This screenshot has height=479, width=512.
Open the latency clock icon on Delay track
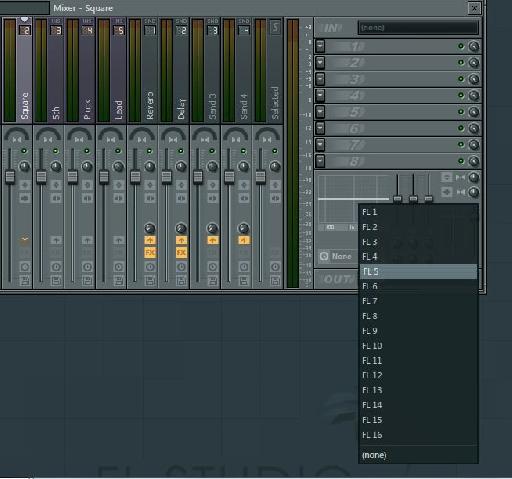(x=181, y=267)
